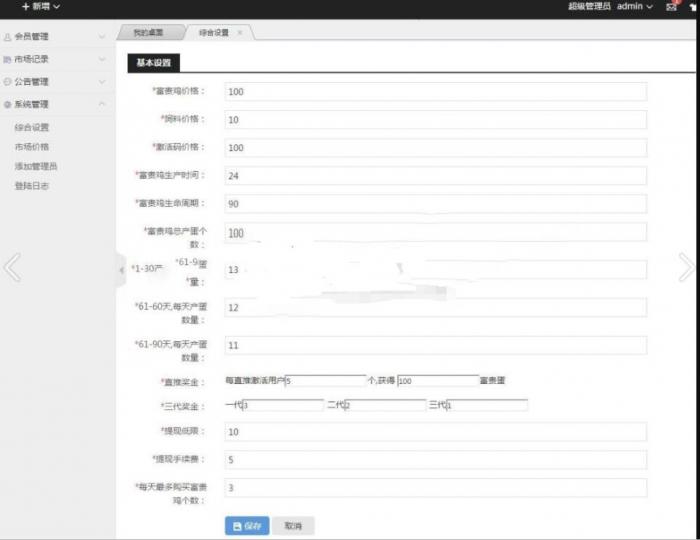Viewport: 700px width, 540px height.
Task: Open the 新增 dropdown in top bar
Action: coord(40,7)
